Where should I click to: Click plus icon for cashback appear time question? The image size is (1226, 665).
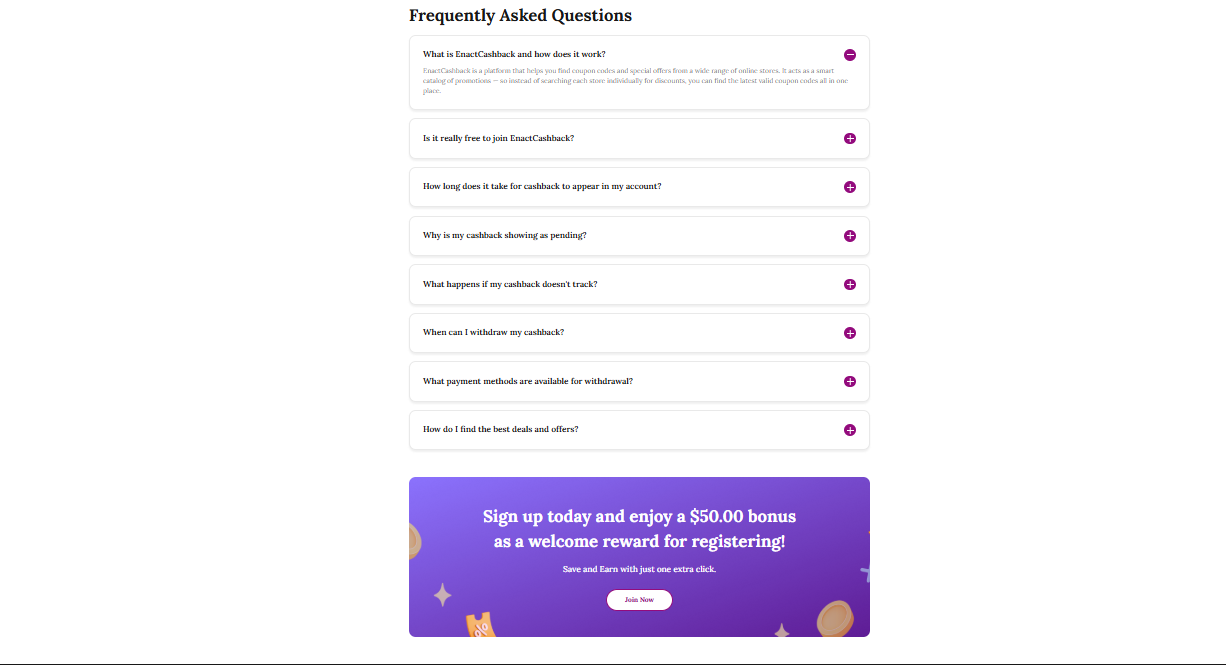(x=850, y=187)
